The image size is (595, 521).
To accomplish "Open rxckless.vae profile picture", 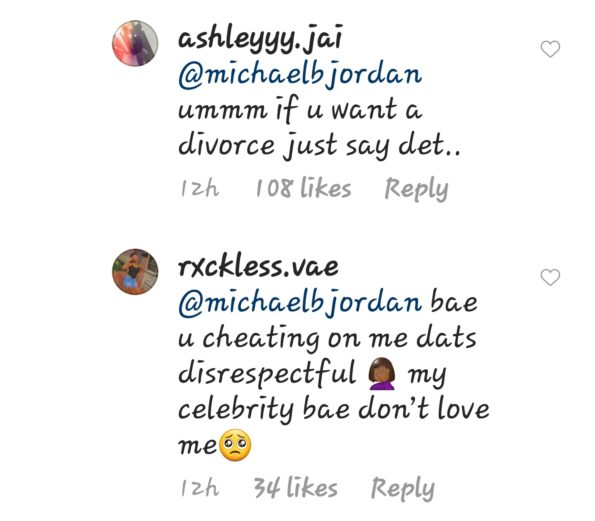I will tap(135, 272).
